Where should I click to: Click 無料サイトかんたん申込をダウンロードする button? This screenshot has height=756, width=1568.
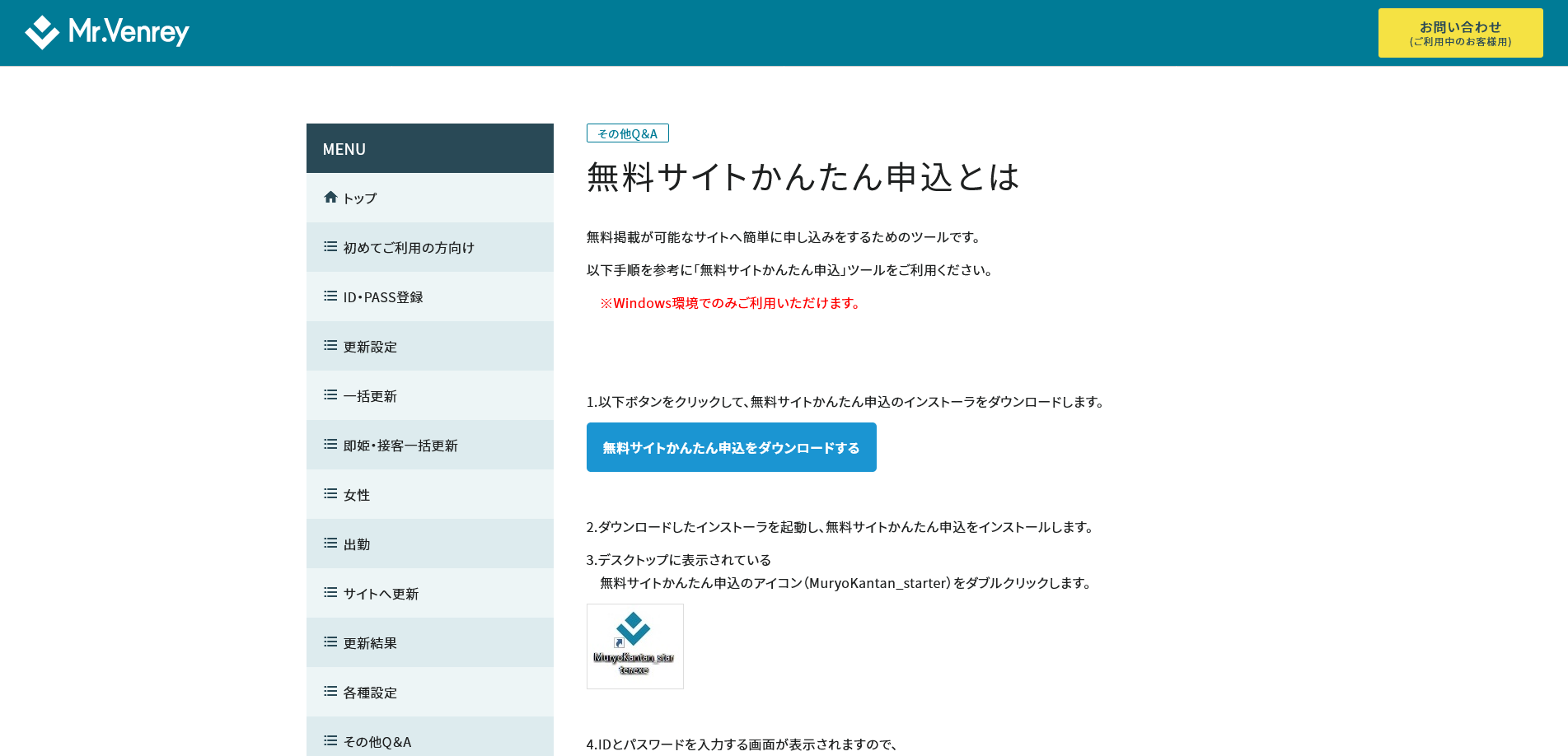731,447
